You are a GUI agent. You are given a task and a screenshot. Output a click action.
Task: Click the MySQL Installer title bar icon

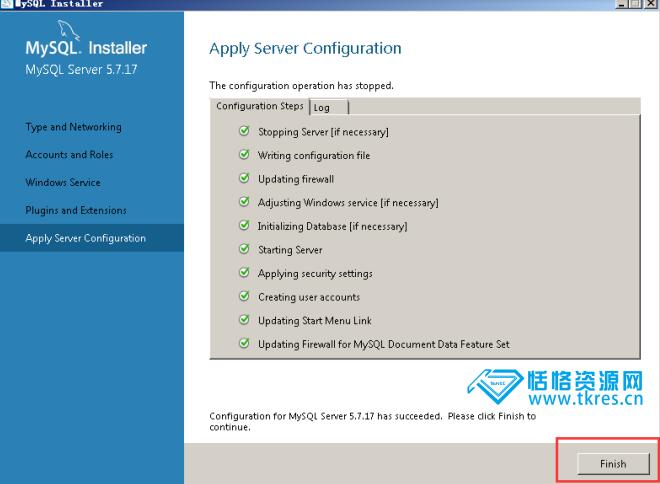point(7,4)
